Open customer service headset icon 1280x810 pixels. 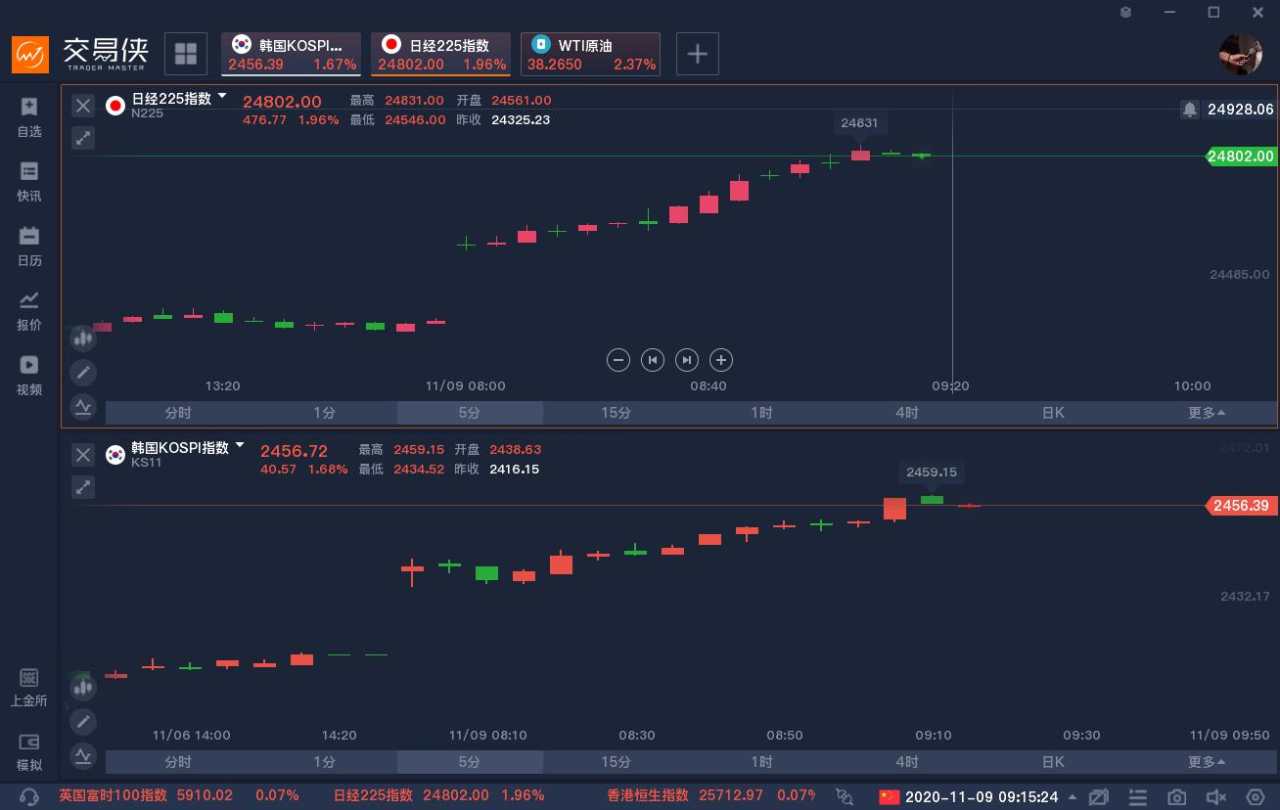click(29, 797)
